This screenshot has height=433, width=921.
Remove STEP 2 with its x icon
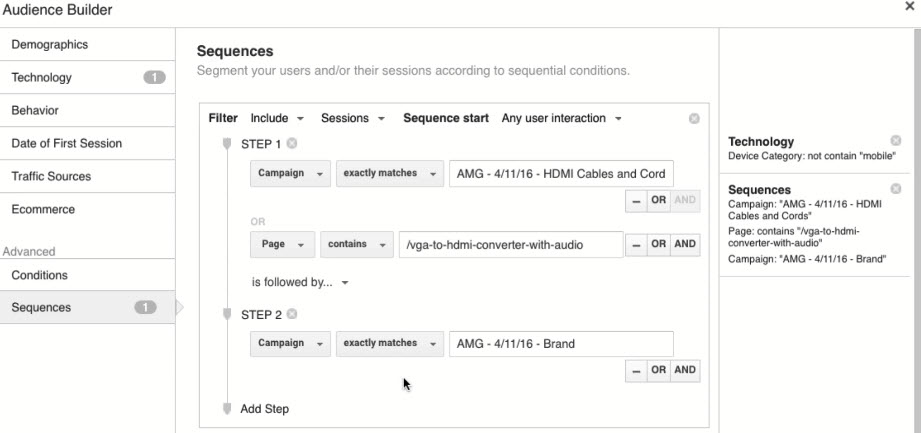coord(292,314)
